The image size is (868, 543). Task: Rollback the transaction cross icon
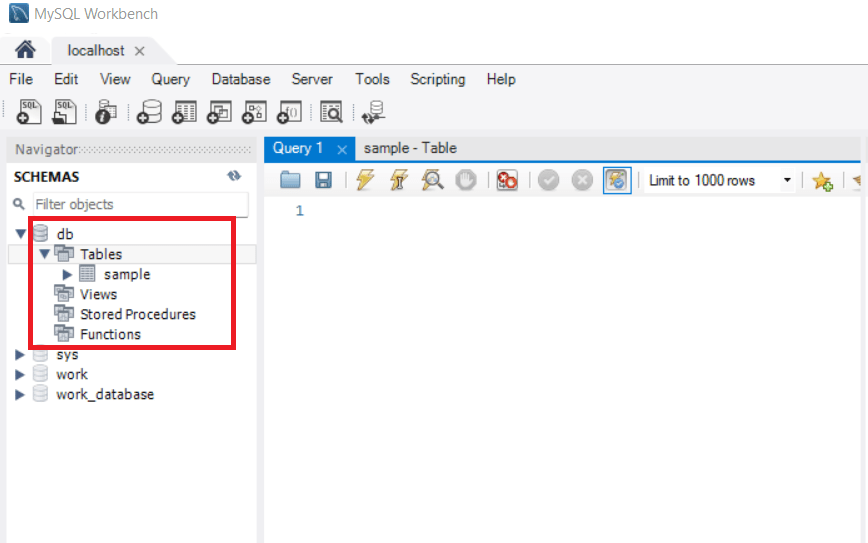coord(582,180)
